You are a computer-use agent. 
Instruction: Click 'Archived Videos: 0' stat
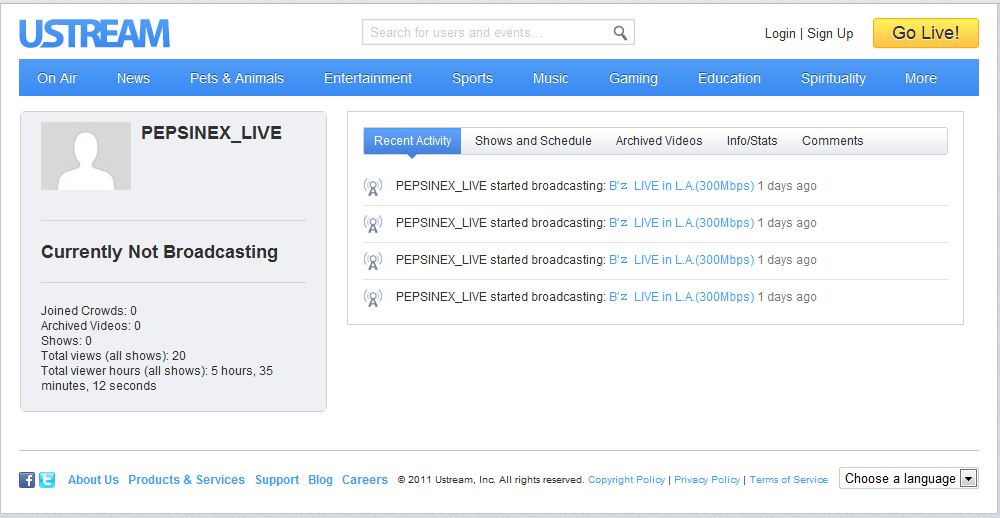tap(91, 326)
